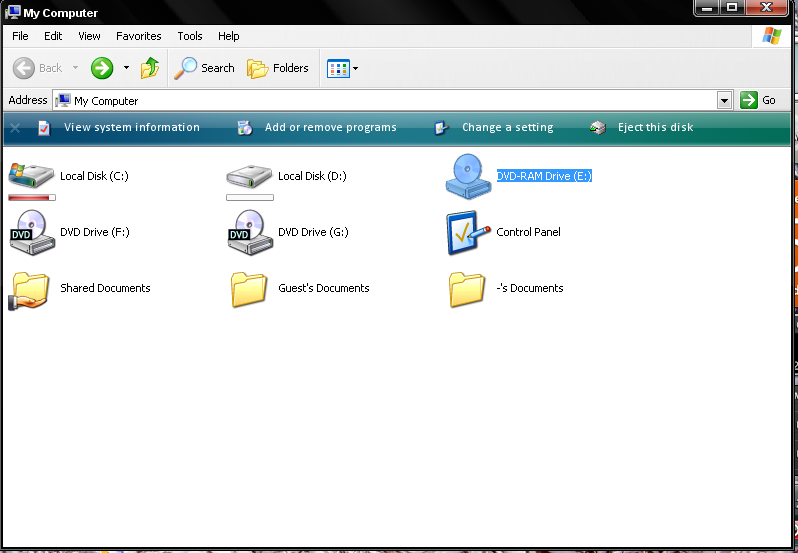Image resolution: width=798 pixels, height=553 pixels.
Task: Click the My Computer title bar icon
Action: point(13,12)
